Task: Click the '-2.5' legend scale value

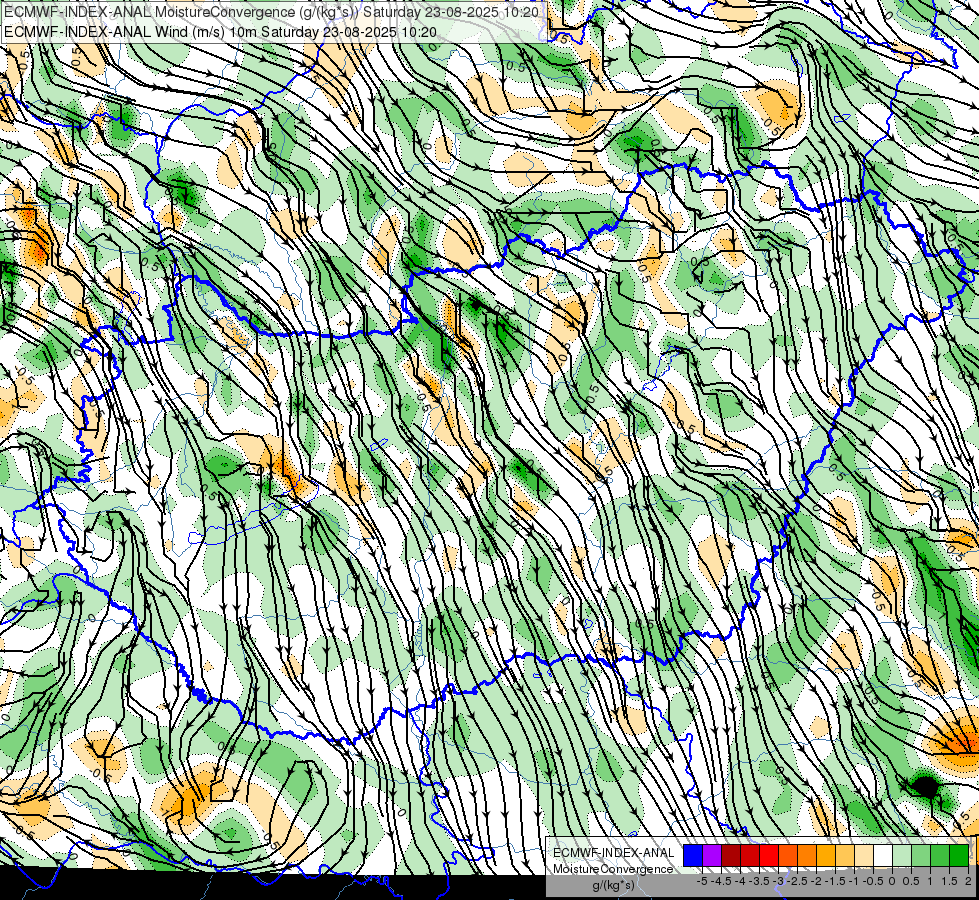Action: click(x=797, y=881)
